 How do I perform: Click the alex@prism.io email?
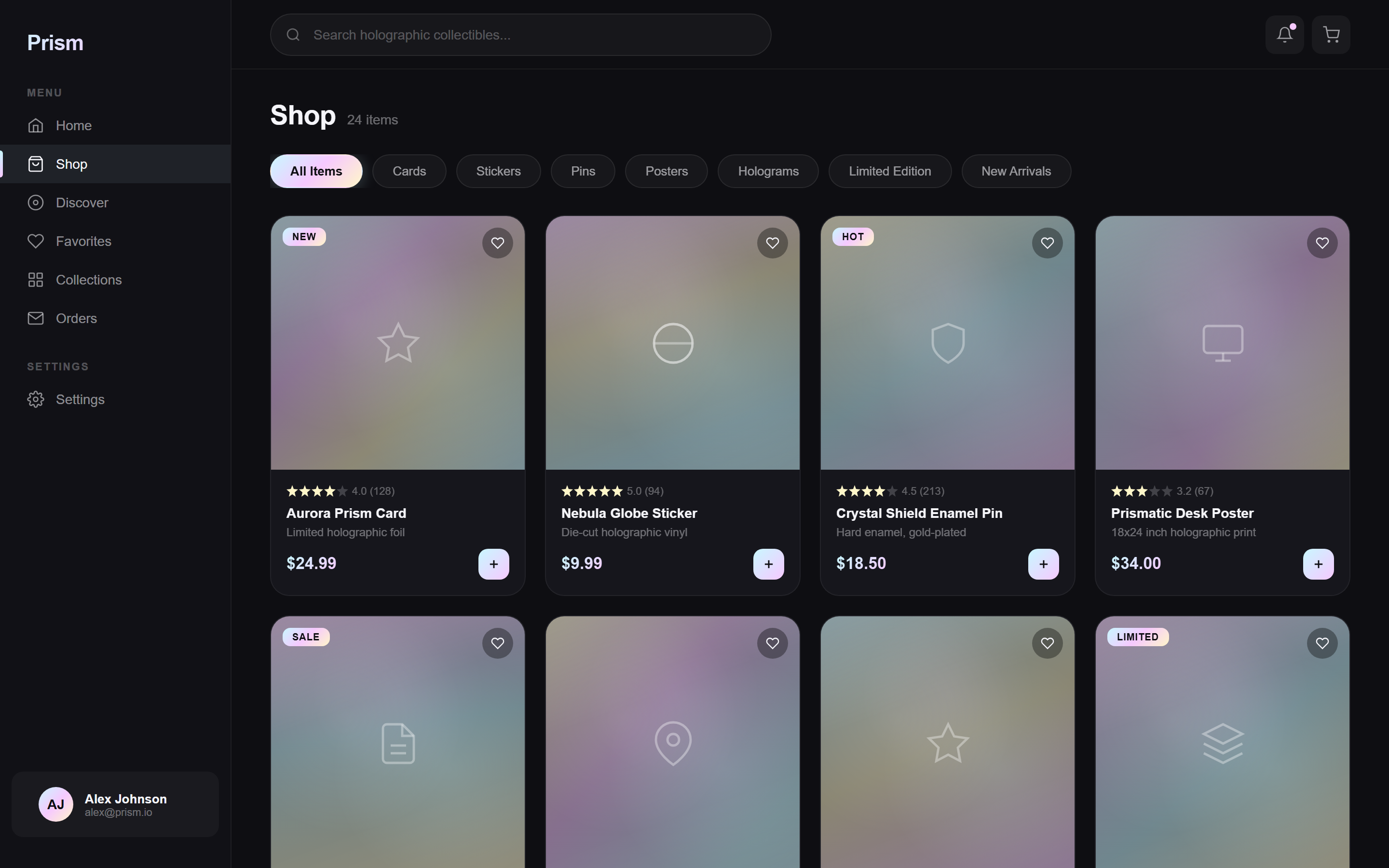click(118, 813)
